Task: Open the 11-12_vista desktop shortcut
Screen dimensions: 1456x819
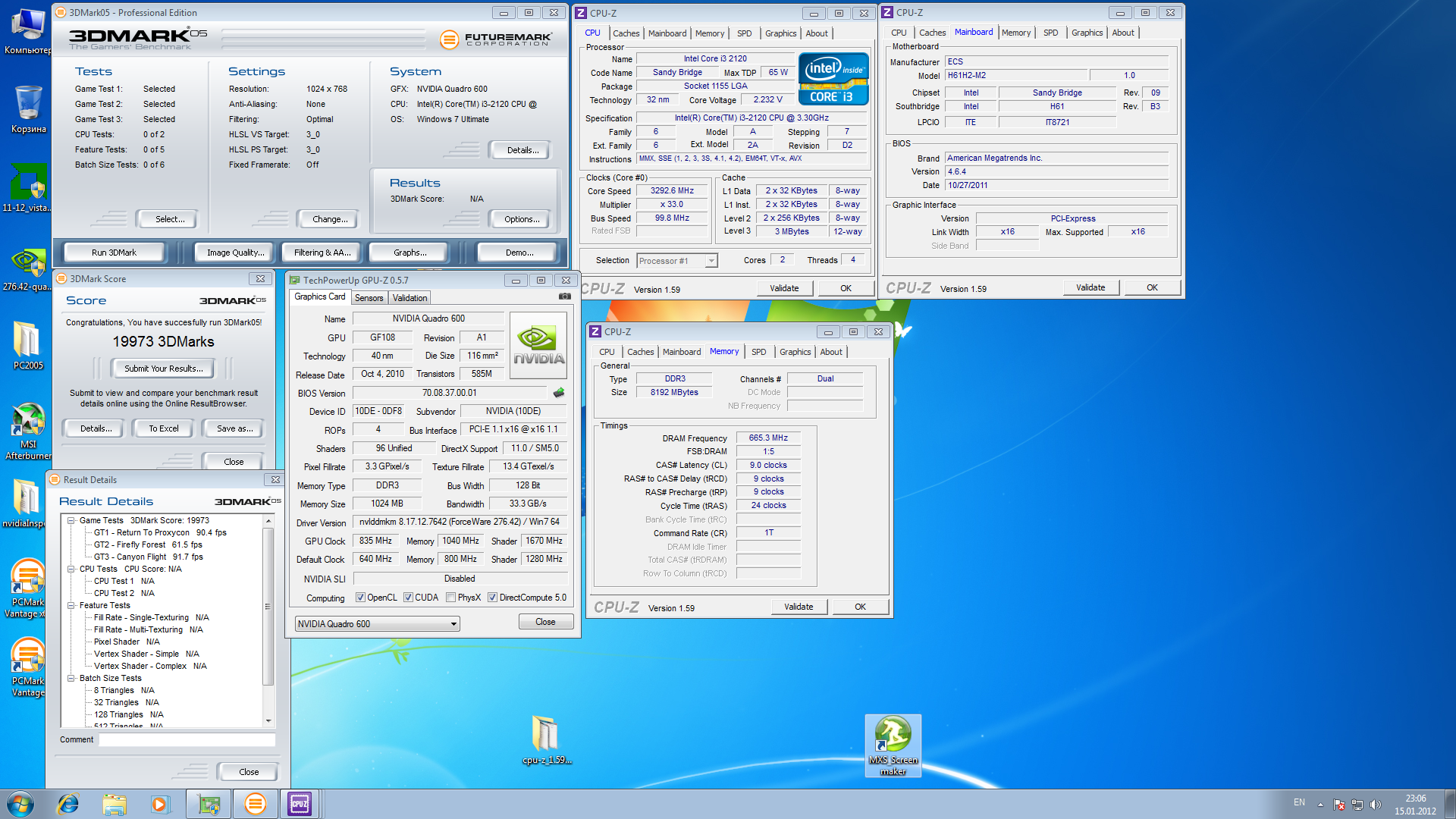Action: (x=28, y=189)
